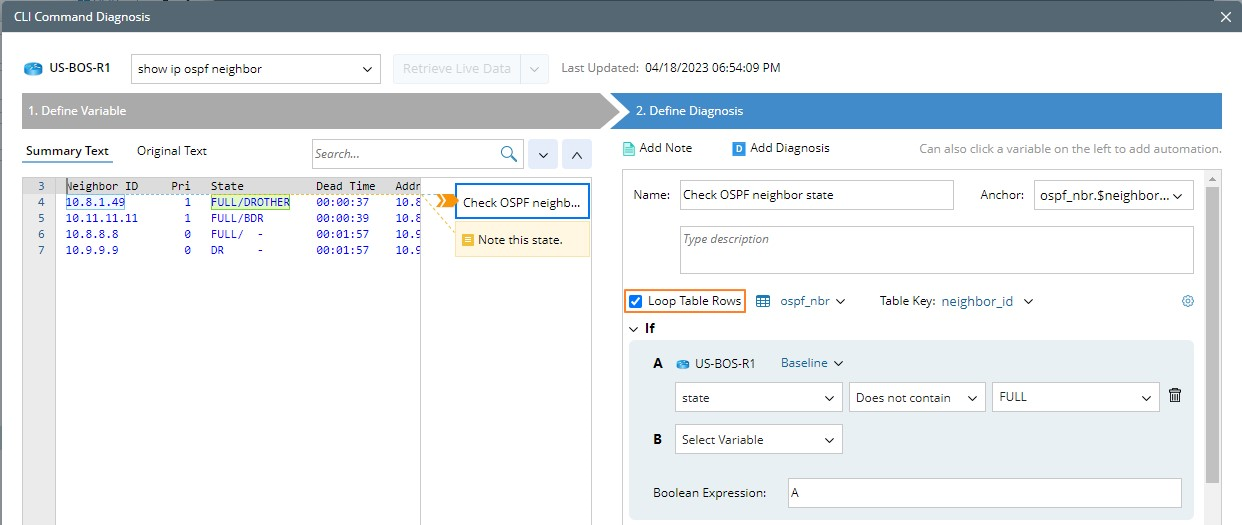The height and width of the screenshot is (525, 1242).
Task: Click the ospf_nbr table icon
Action: 763,301
